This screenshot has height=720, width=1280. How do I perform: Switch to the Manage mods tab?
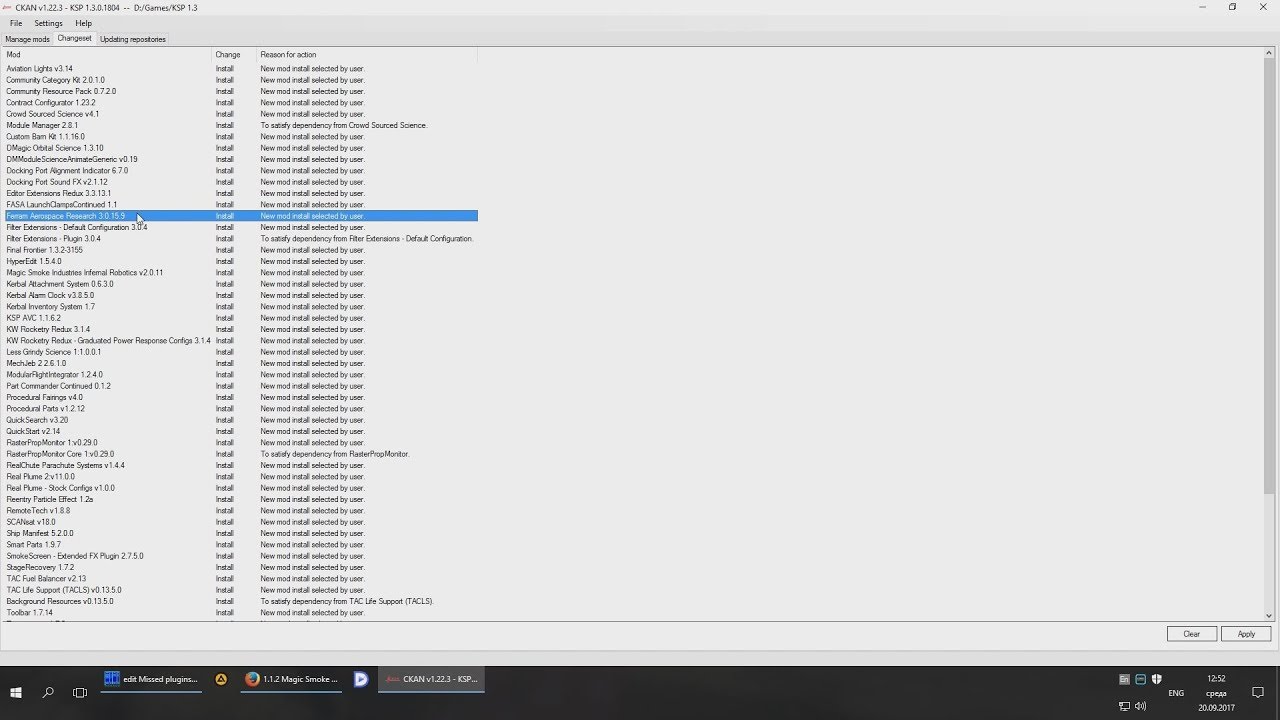click(x=27, y=39)
